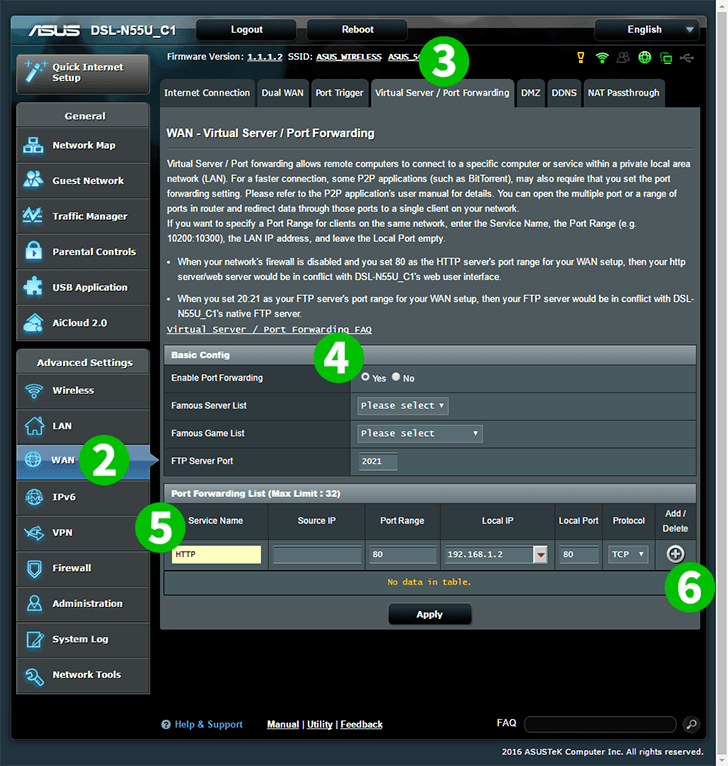
Task: Click the green Wi-Fi status icon
Action: (602, 58)
